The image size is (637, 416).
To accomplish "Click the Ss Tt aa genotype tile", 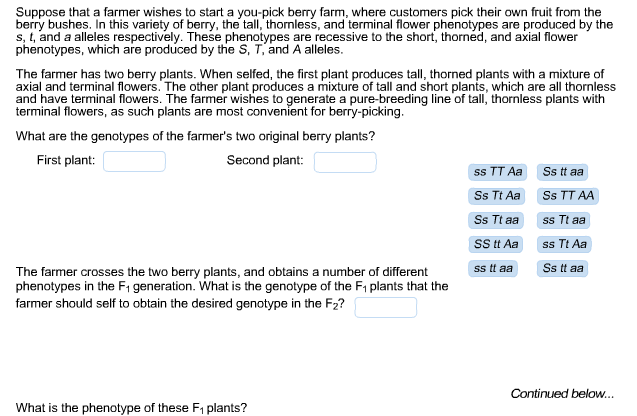I will 496,220.
